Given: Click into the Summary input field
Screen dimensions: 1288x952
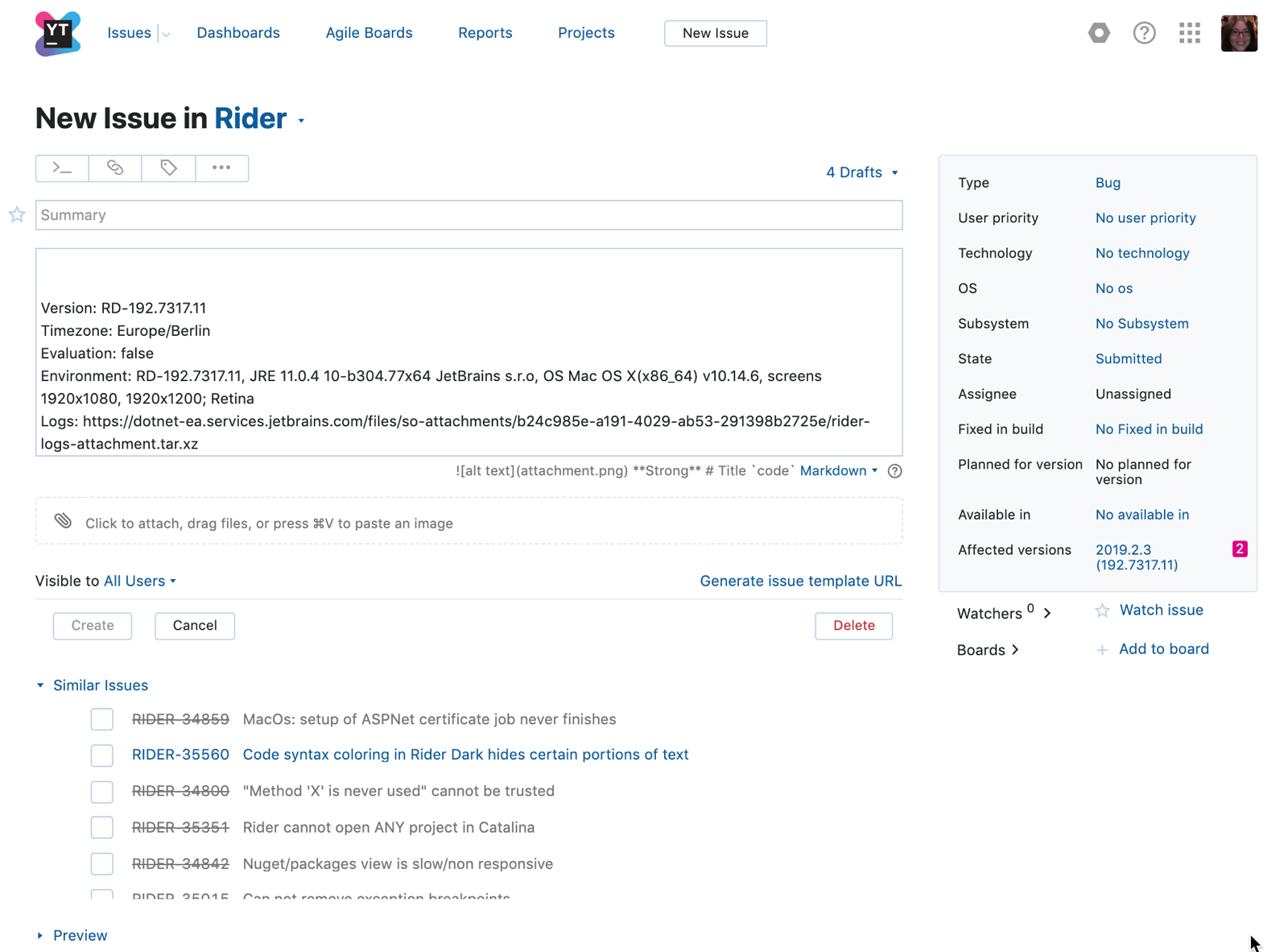Looking at the screenshot, I should [469, 215].
